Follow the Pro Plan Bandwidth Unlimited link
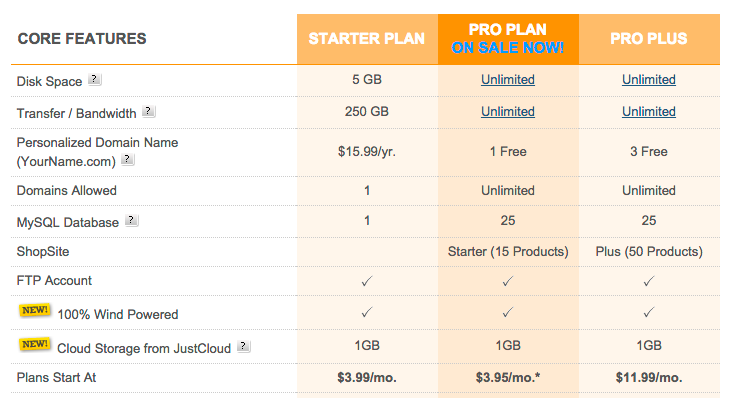736x398 pixels. click(508, 112)
